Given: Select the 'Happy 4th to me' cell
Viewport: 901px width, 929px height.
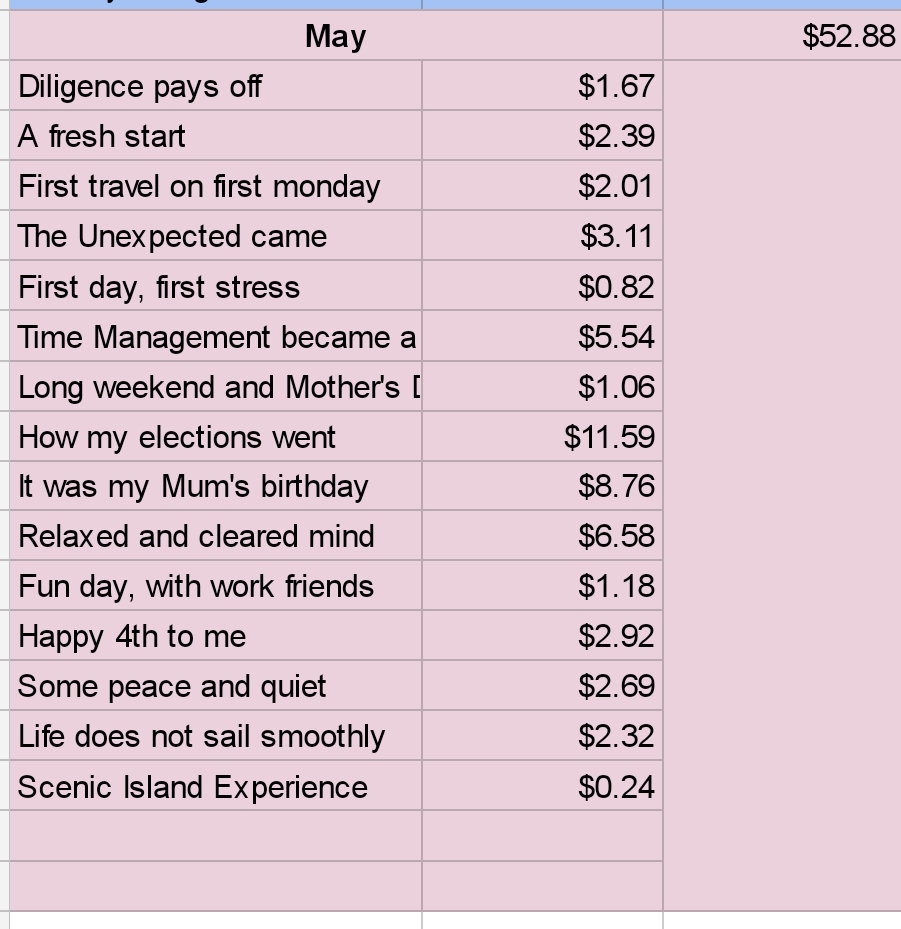Looking at the screenshot, I should click(x=216, y=636).
